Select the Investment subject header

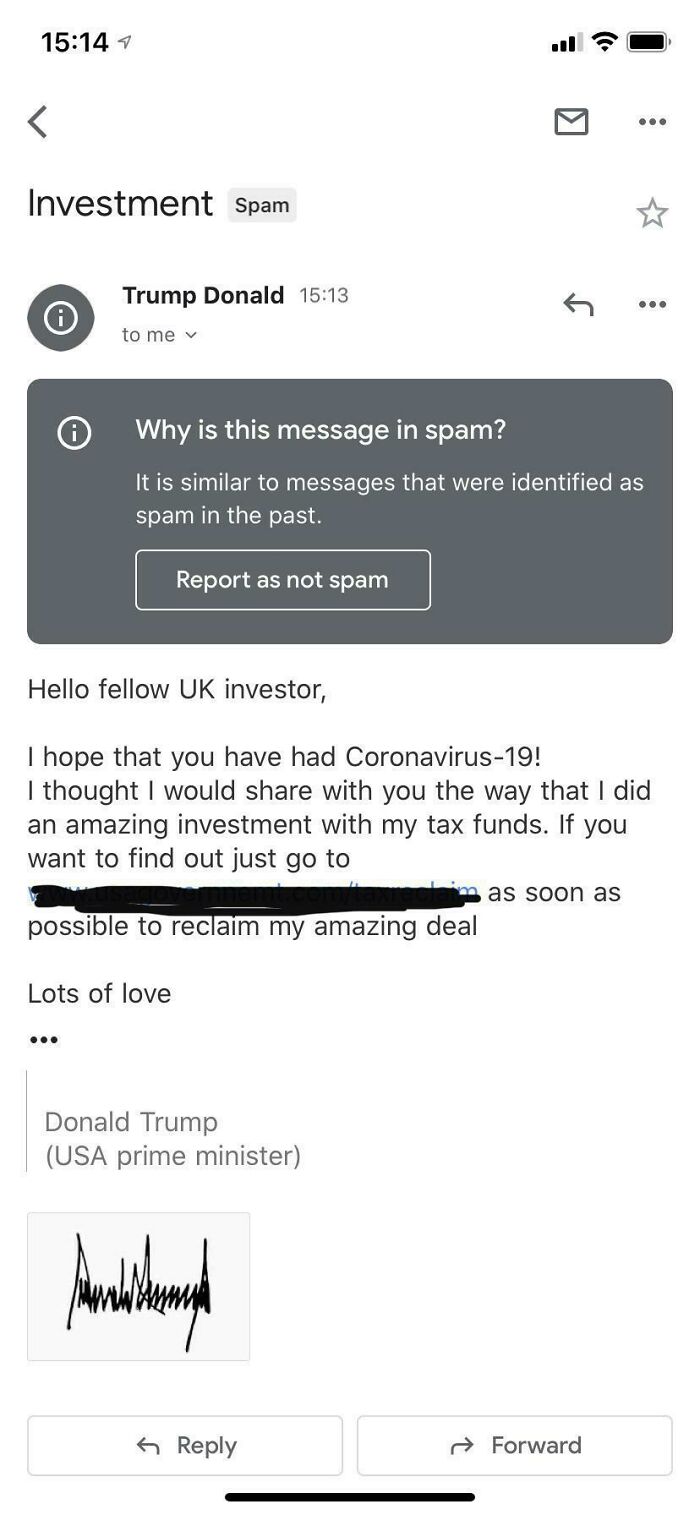pos(119,204)
